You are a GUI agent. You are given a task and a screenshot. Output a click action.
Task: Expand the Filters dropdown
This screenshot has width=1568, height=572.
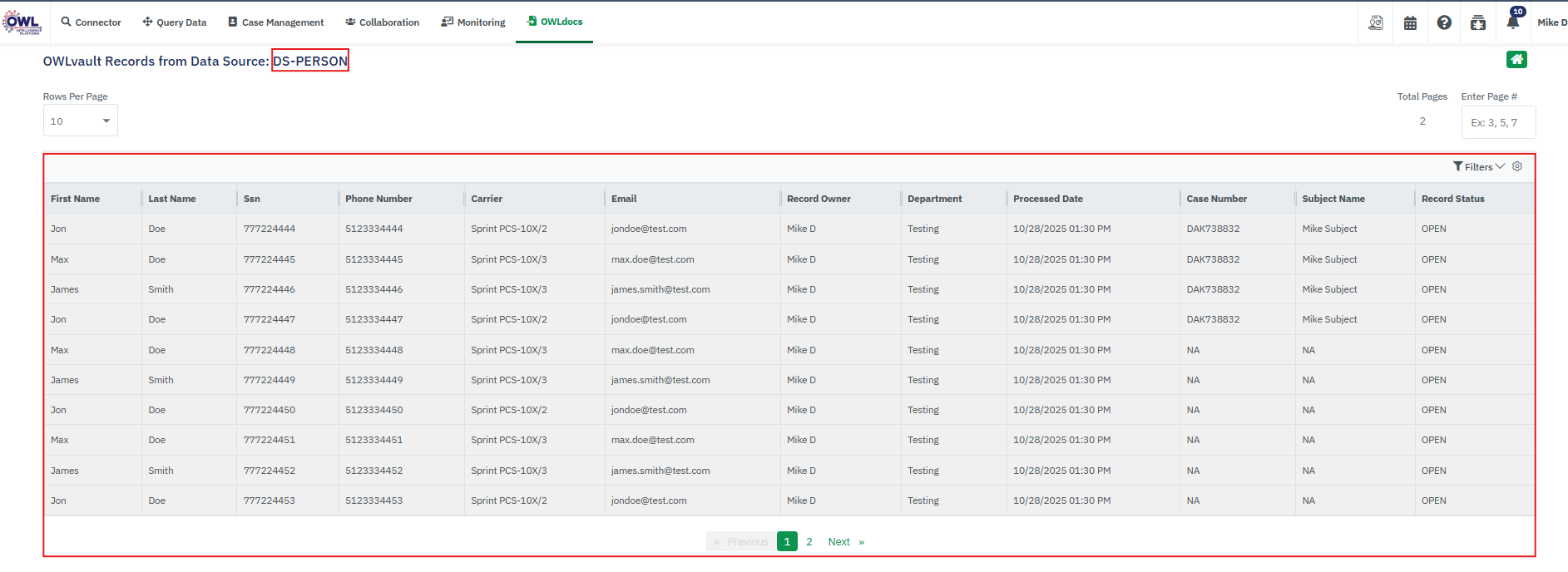pyautogui.click(x=1478, y=166)
